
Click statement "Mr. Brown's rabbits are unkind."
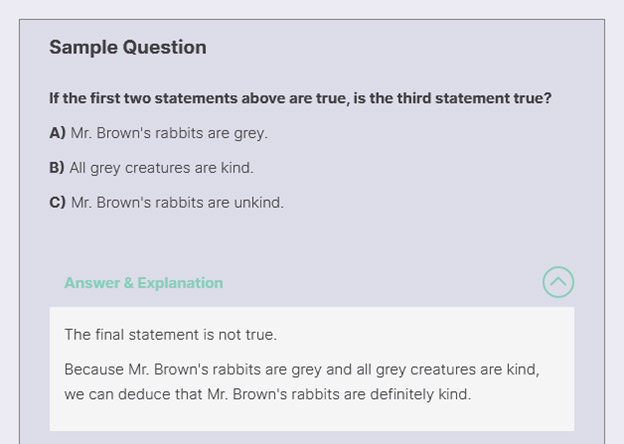177,202
